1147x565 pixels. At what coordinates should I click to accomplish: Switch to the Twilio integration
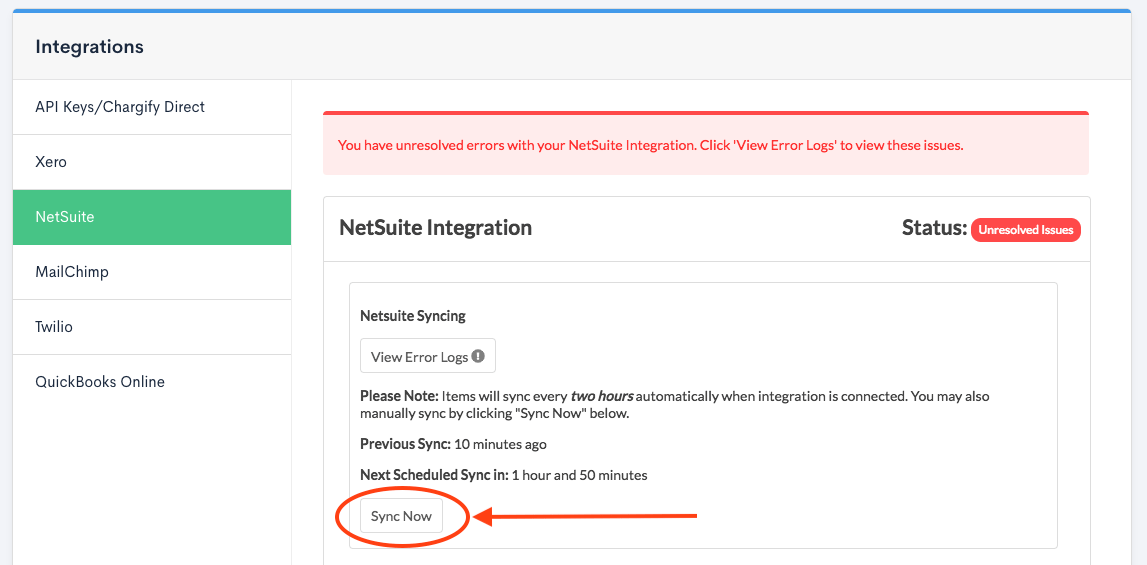point(152,327)
